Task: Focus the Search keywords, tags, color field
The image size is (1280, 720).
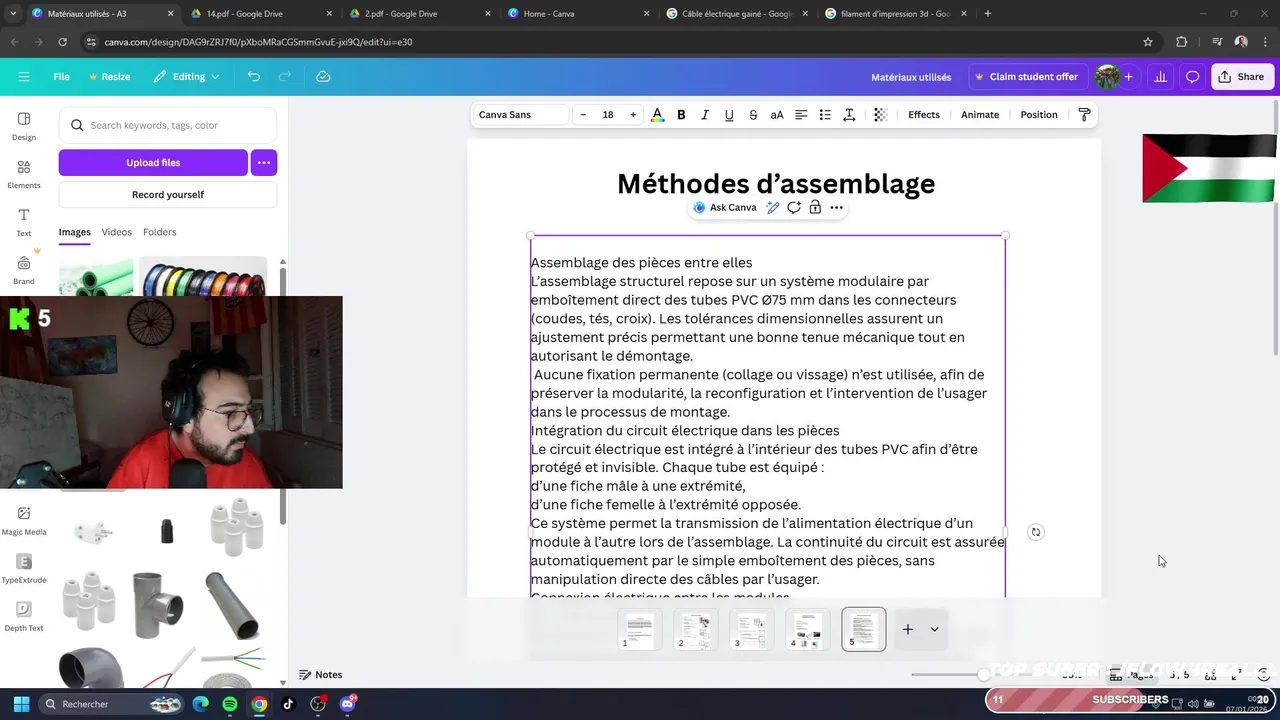Action: coord(168,126)
